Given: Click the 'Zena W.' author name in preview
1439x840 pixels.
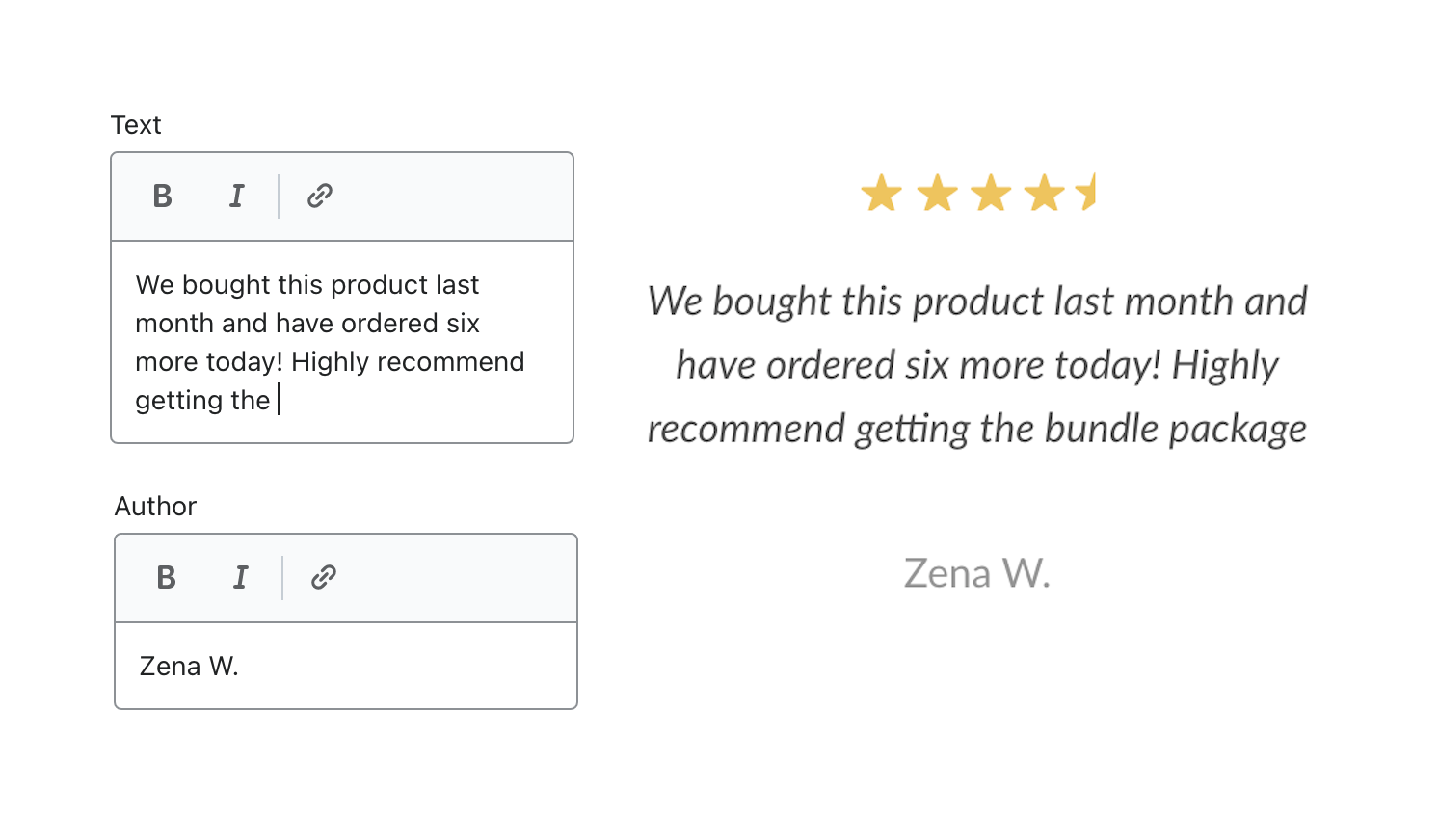Looking at the screenshot, I should click(977, 573).
